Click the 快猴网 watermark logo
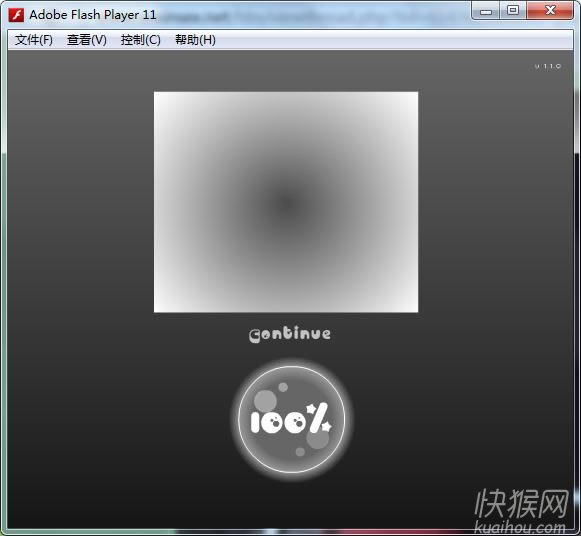Image resolution: width=581 pixels, height=536 pixels. tap(522, 503)
